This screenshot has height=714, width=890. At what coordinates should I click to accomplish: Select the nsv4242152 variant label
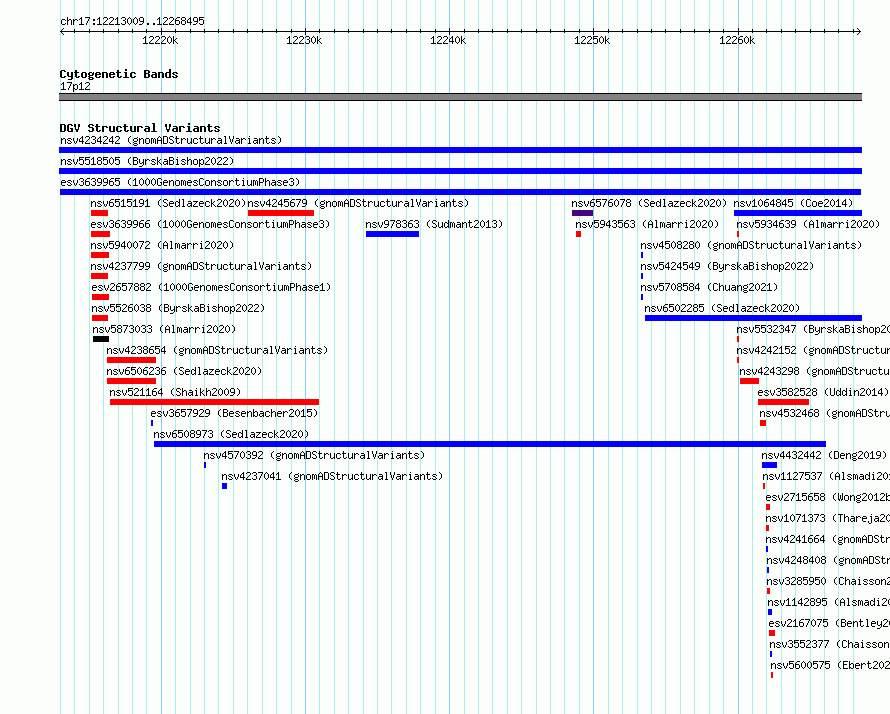point(813,350)
